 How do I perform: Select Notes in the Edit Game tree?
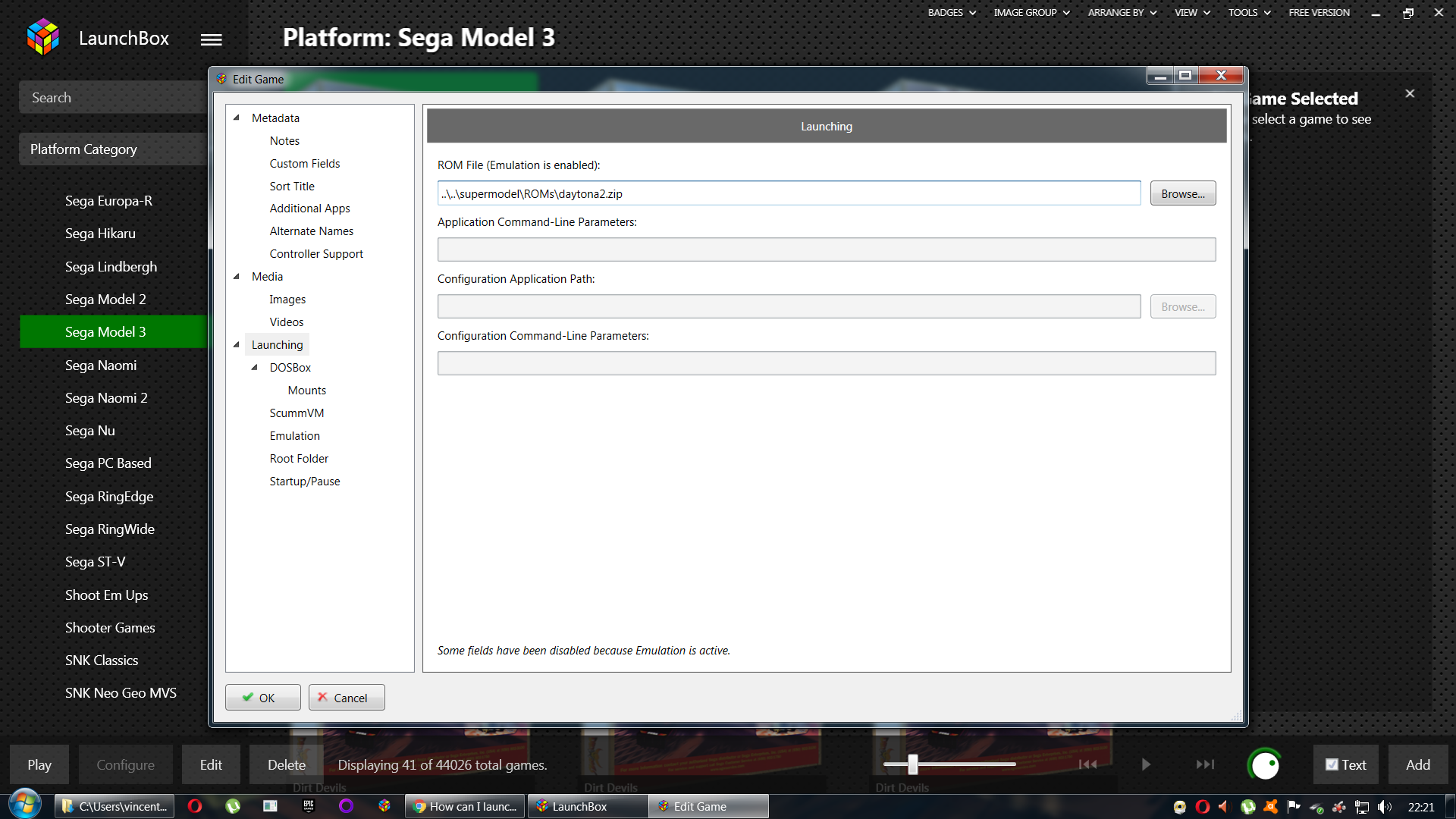click(x=284, y=140)
